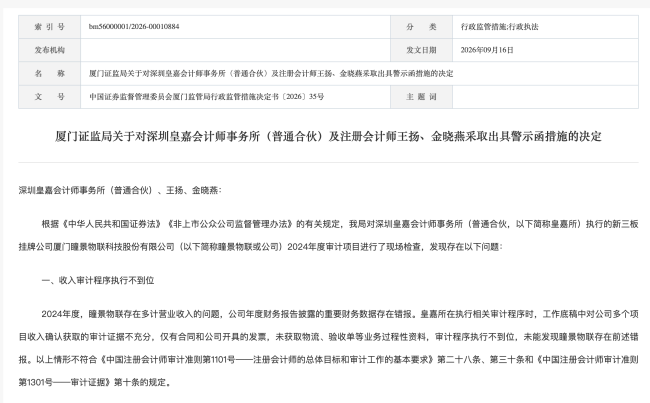The width and height of the screenshot is (650, 403).
Task: Click the paragraph starting 2024年度，瞳景物联
Action: 328,348
